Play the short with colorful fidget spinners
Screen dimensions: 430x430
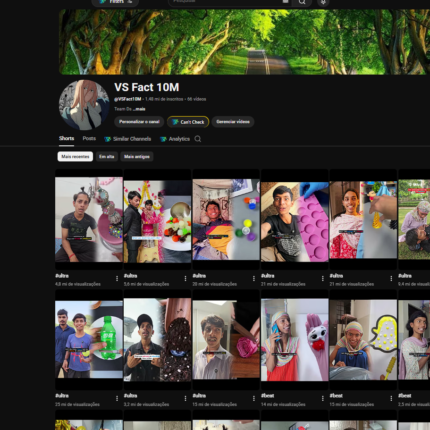[x=226, y=219]
